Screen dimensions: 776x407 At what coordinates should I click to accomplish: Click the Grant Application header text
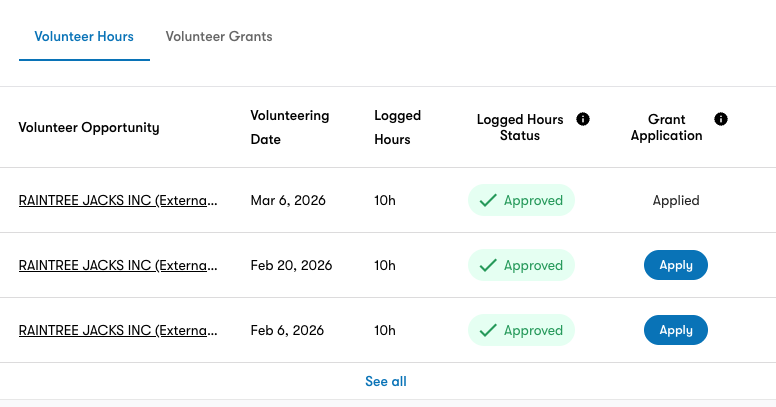tap(666, 127)
